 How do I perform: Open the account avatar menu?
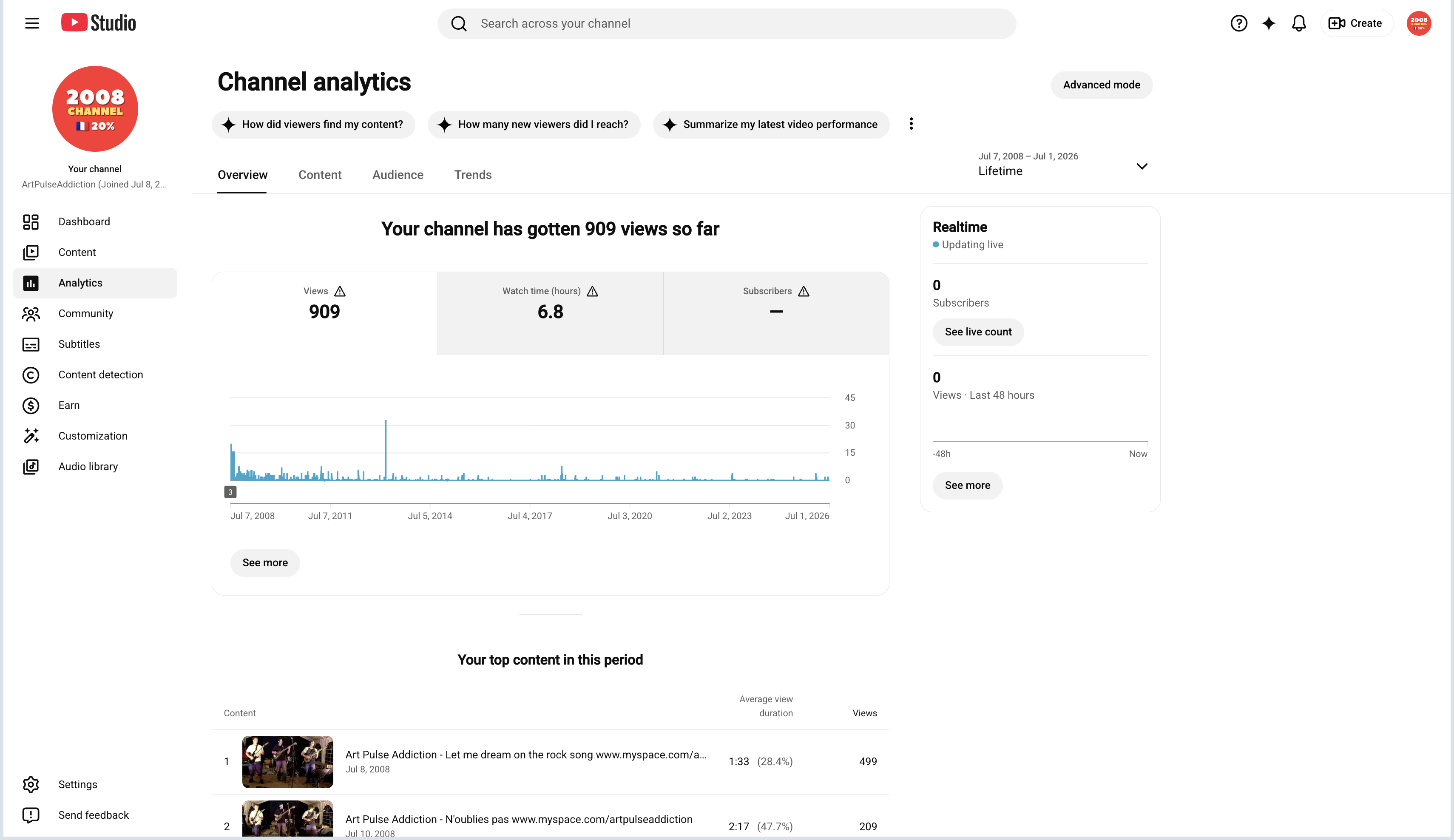tap(1419, 23)
